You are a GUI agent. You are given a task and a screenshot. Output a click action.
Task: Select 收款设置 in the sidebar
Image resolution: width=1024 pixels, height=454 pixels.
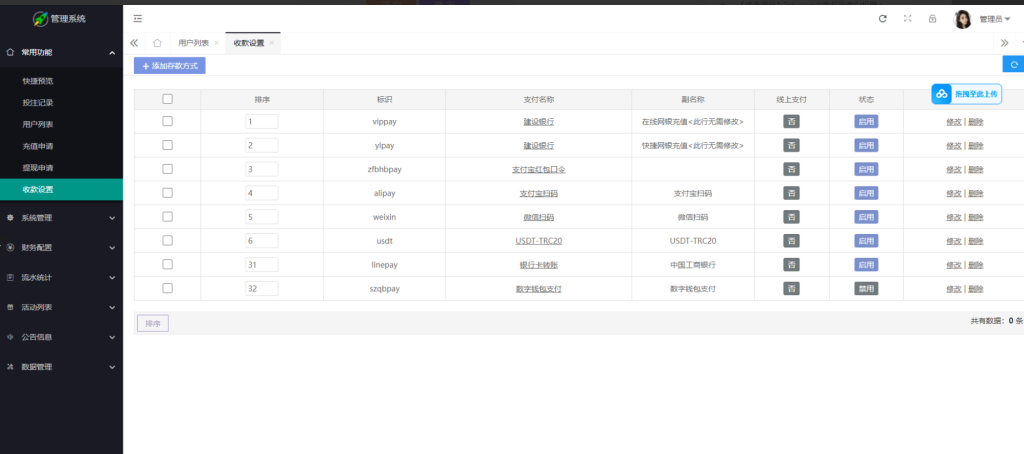[61, 189]
